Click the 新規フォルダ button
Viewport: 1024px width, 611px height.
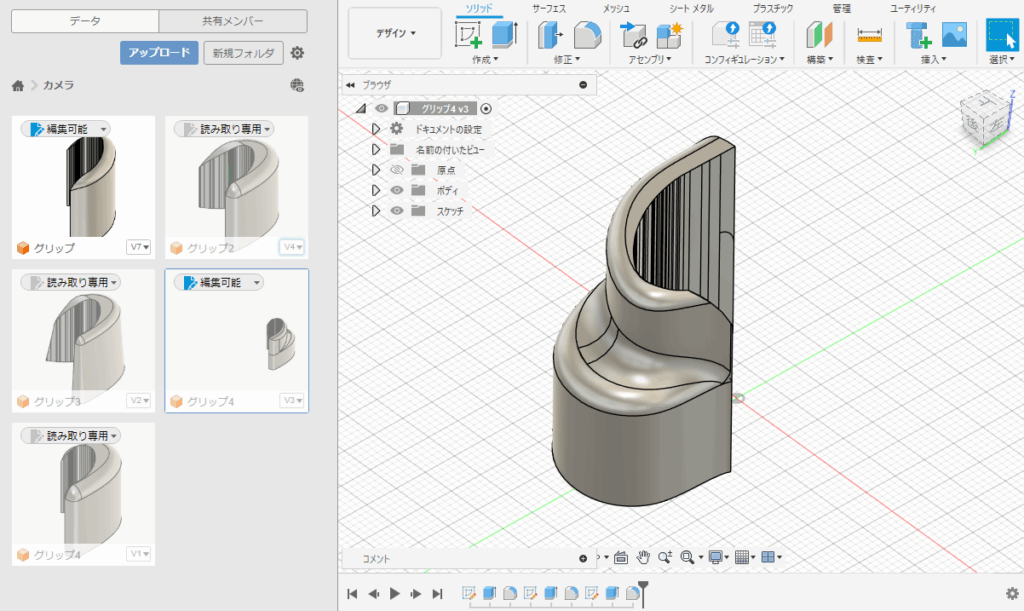(243, 53)
